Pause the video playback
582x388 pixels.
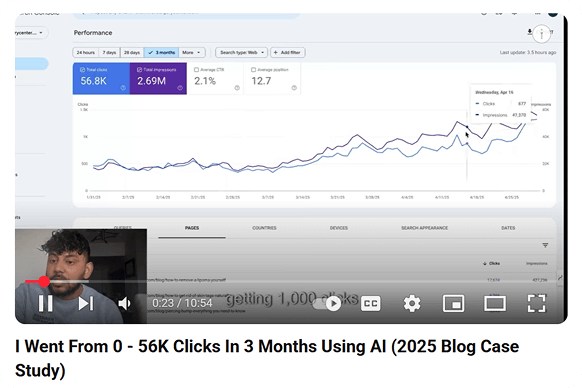pyautogui.click(x=46, y=304)
